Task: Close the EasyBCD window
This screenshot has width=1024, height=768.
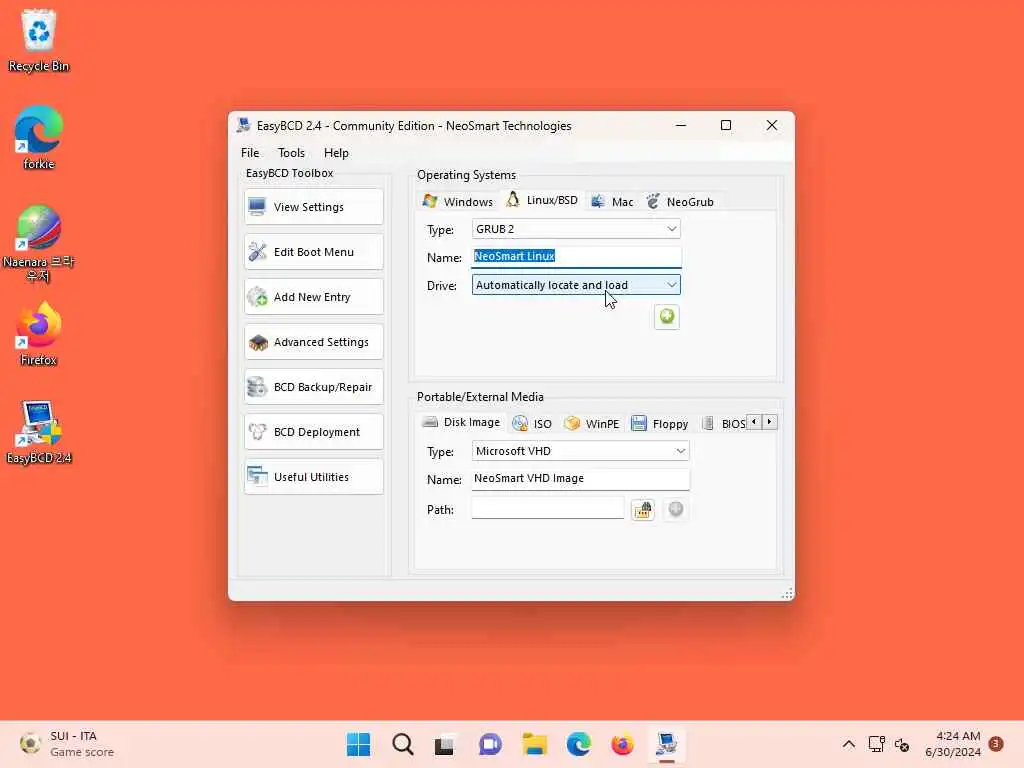Action: coord(771,125)
